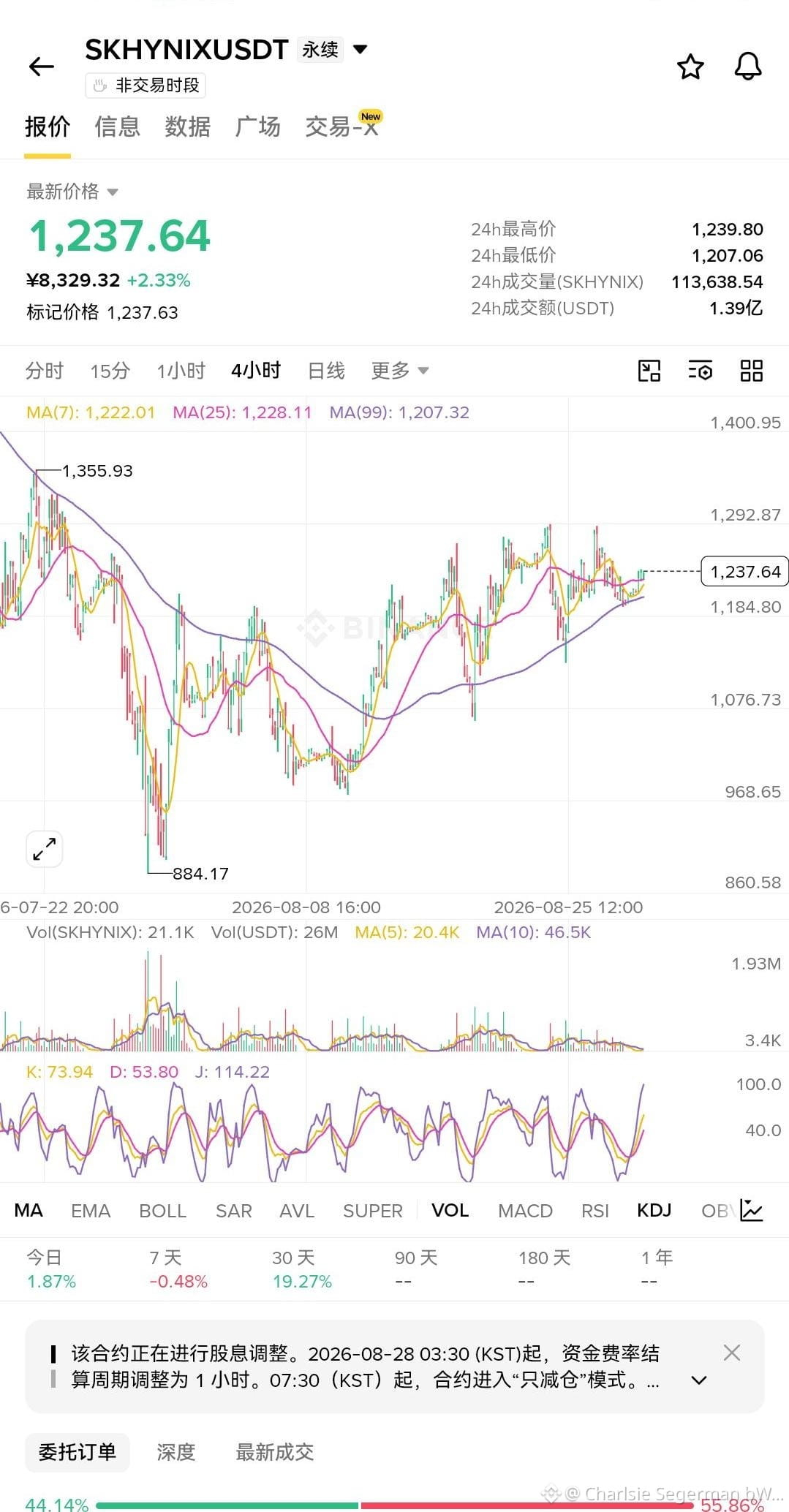Toggle the MA indicator
789x1512 pixels.
click(x=29, y=1211)
